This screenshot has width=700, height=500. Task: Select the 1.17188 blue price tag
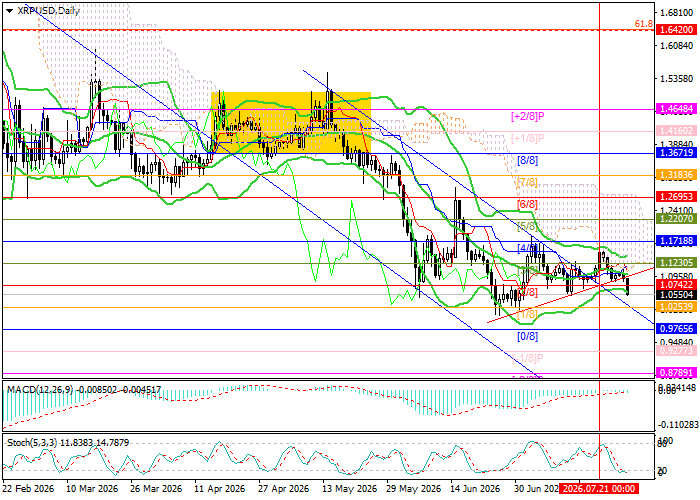point(676,241)
